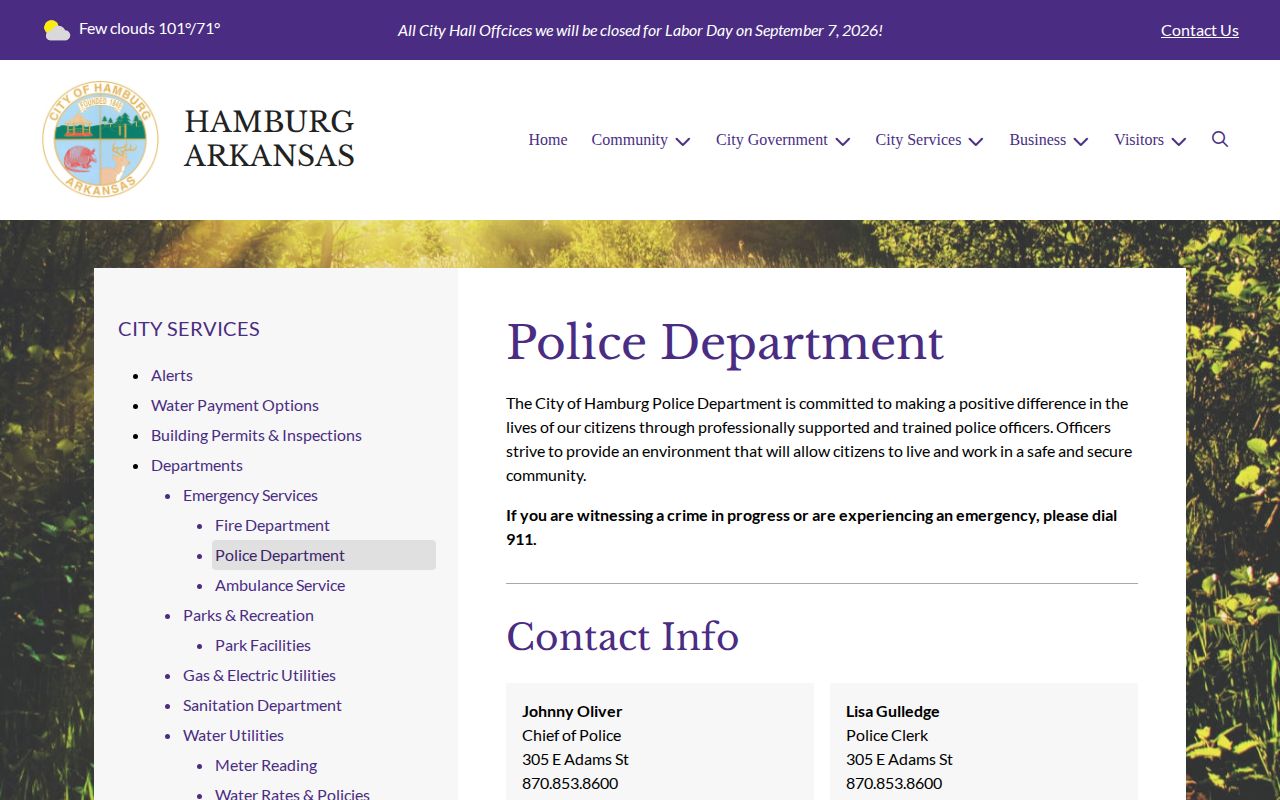The image size is (1280, 800).
Task: Expand the City Government menu chevron
Action: coord(843,141)
